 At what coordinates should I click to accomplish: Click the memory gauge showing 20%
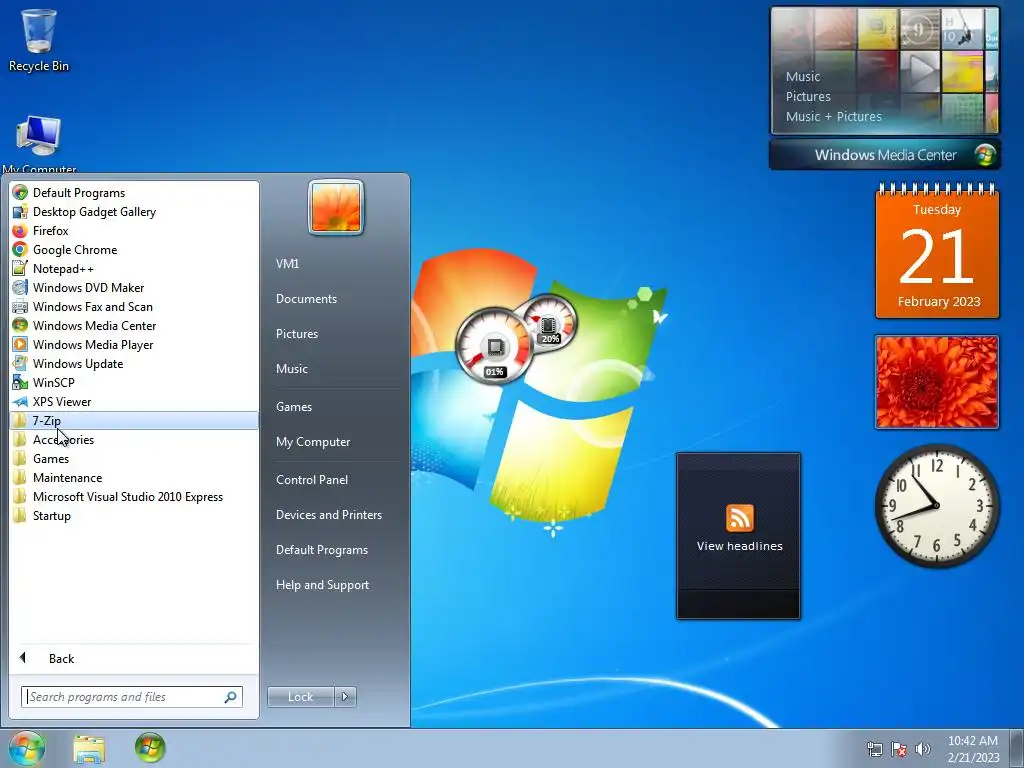click(x=549, y=321)
